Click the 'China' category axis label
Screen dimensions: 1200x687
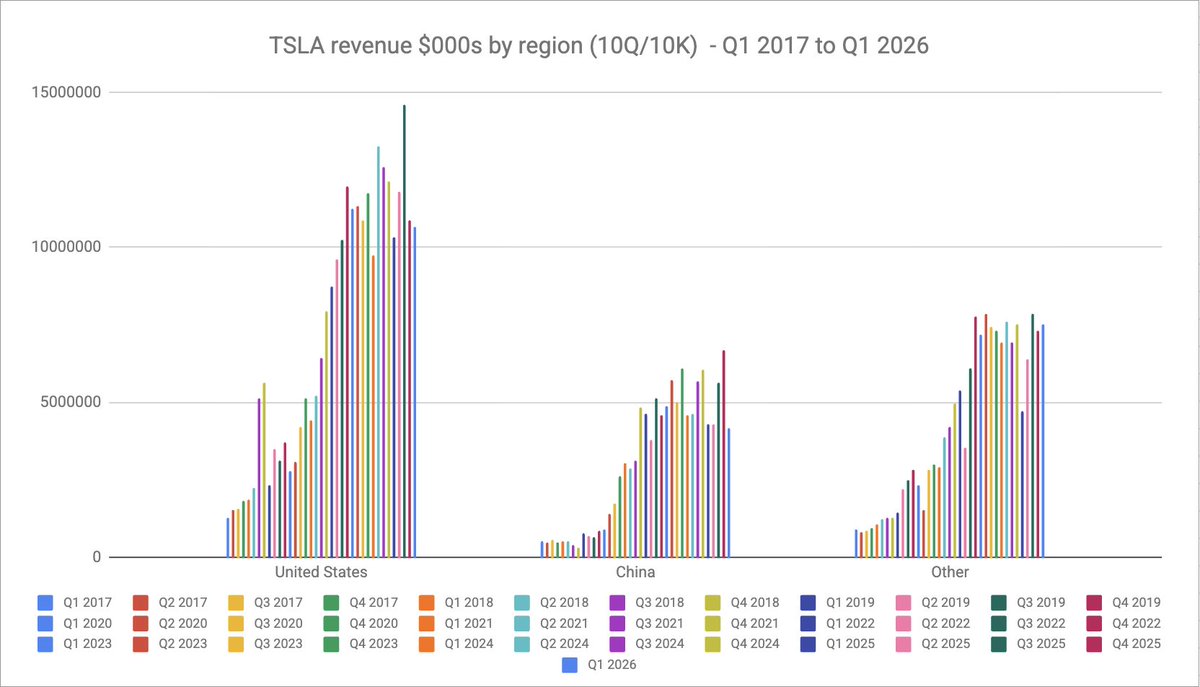[x=635, y=572]
